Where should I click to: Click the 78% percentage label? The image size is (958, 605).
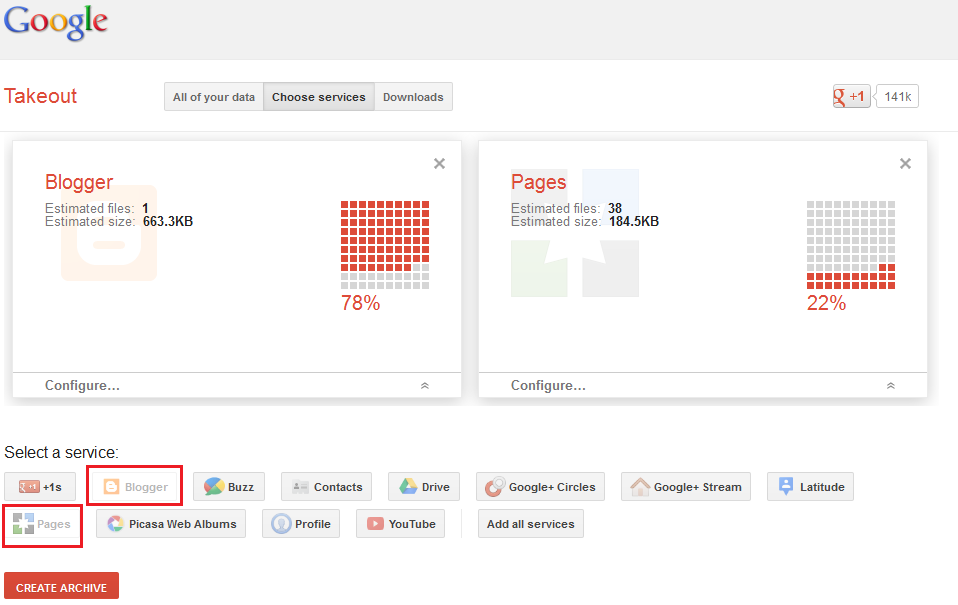click(x=360, y=302)
